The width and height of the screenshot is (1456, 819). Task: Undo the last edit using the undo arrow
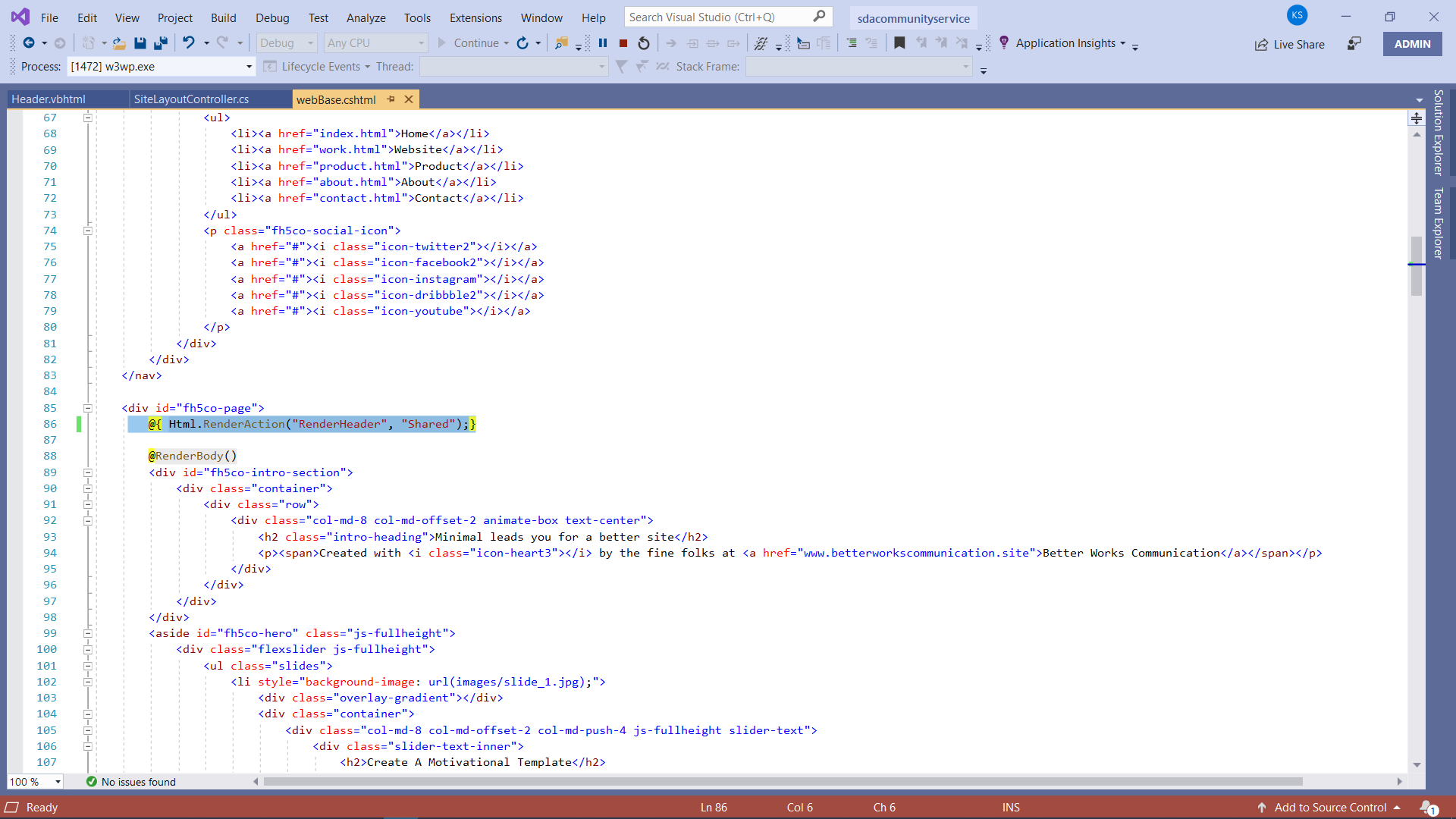tap(189, 43)
